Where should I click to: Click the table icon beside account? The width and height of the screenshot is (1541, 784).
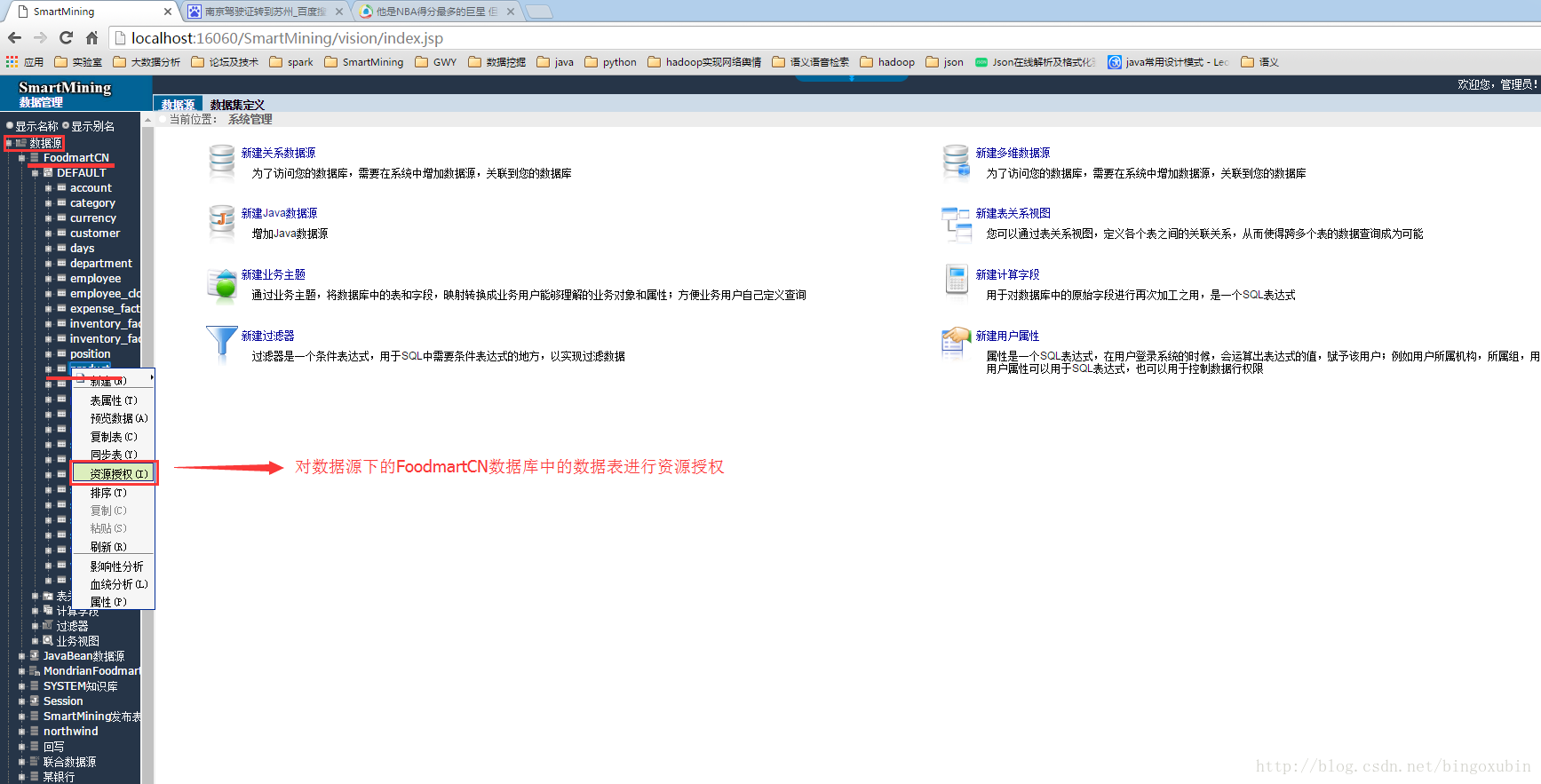point(62,187)
